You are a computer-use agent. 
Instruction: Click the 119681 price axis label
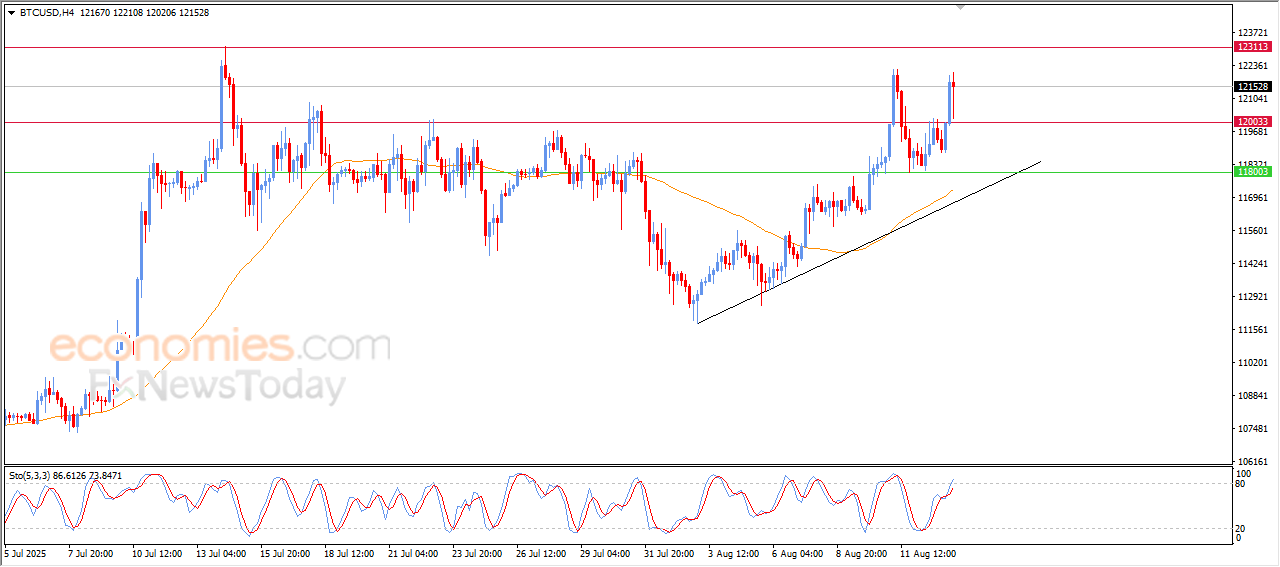point(1252,132)
